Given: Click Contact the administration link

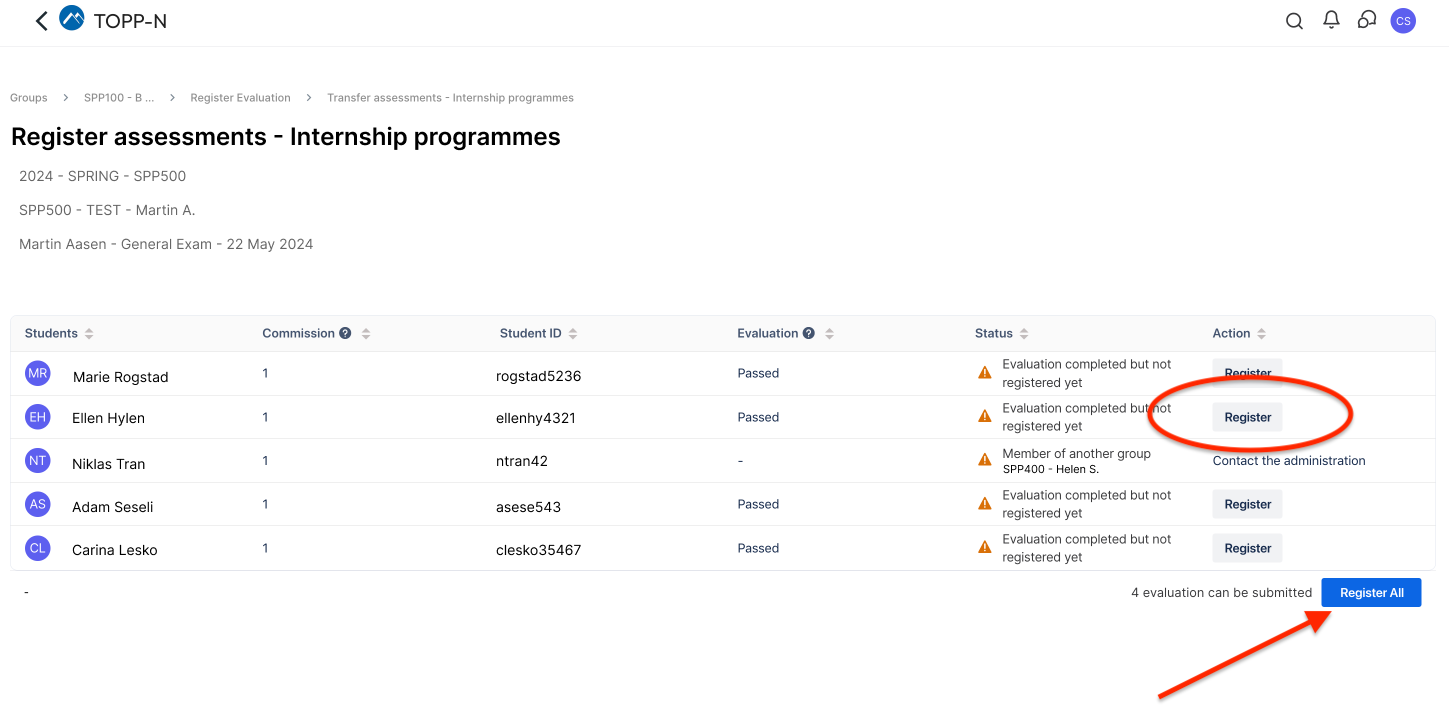Looking at the screenshot, I should tap(1288, 461).
